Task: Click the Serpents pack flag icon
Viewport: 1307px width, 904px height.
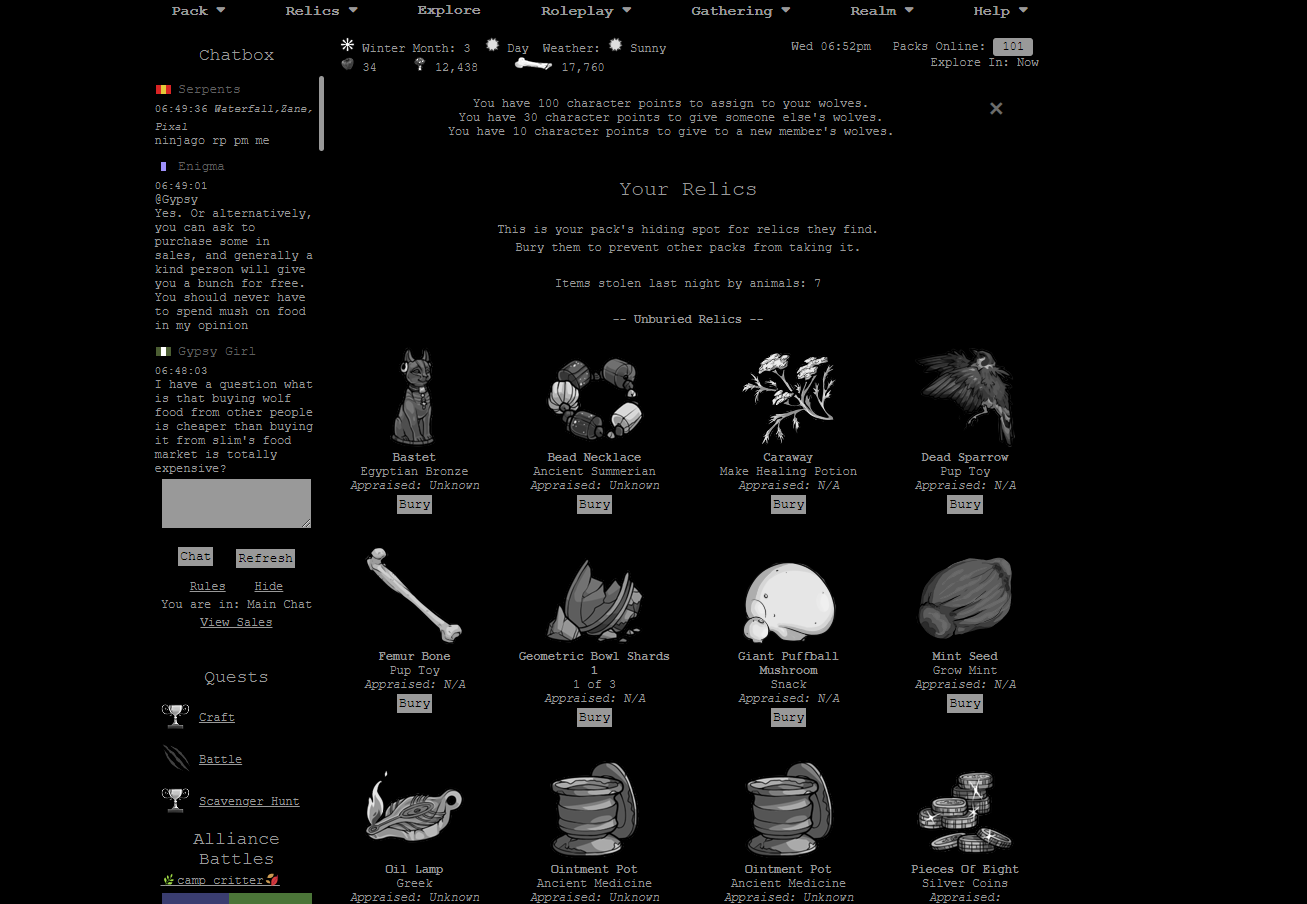Action: (x=163, y=89)
